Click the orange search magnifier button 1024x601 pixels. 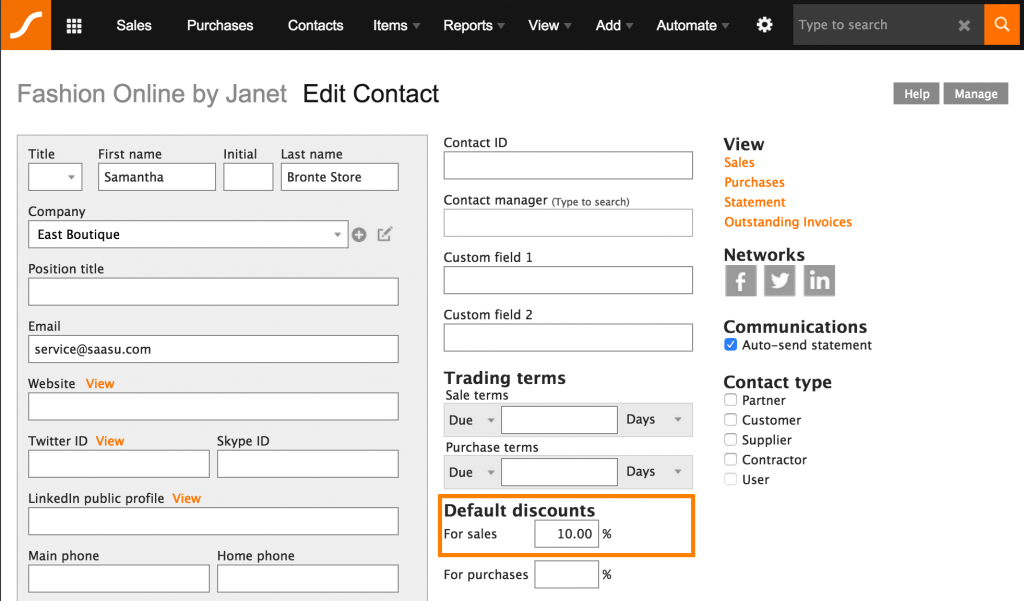pos(1003,25)
